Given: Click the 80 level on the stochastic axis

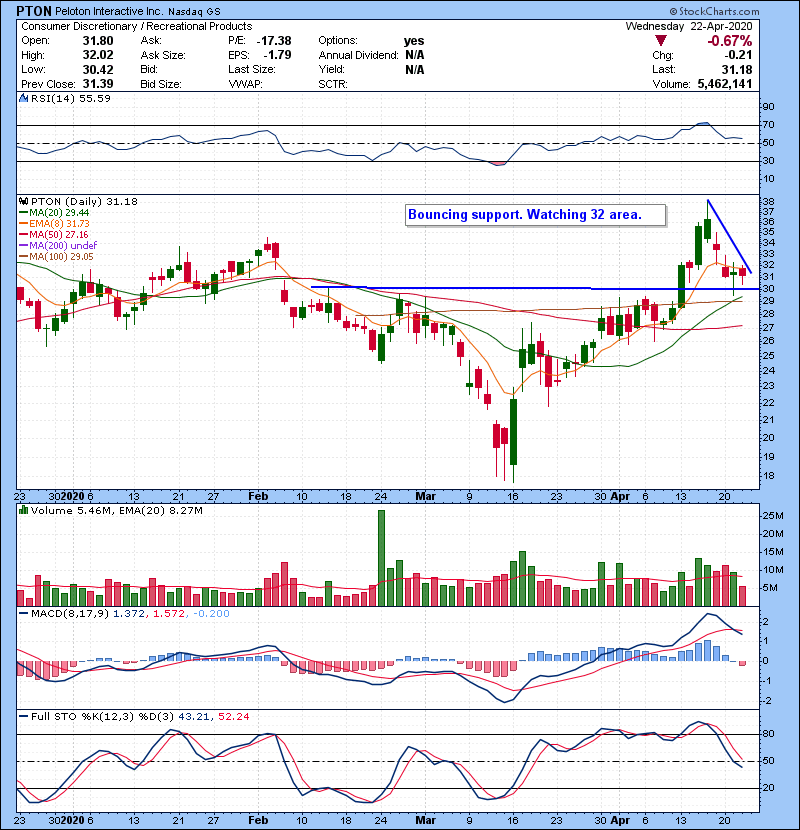Looking at the screenshot, I should [x=768, y=734].
